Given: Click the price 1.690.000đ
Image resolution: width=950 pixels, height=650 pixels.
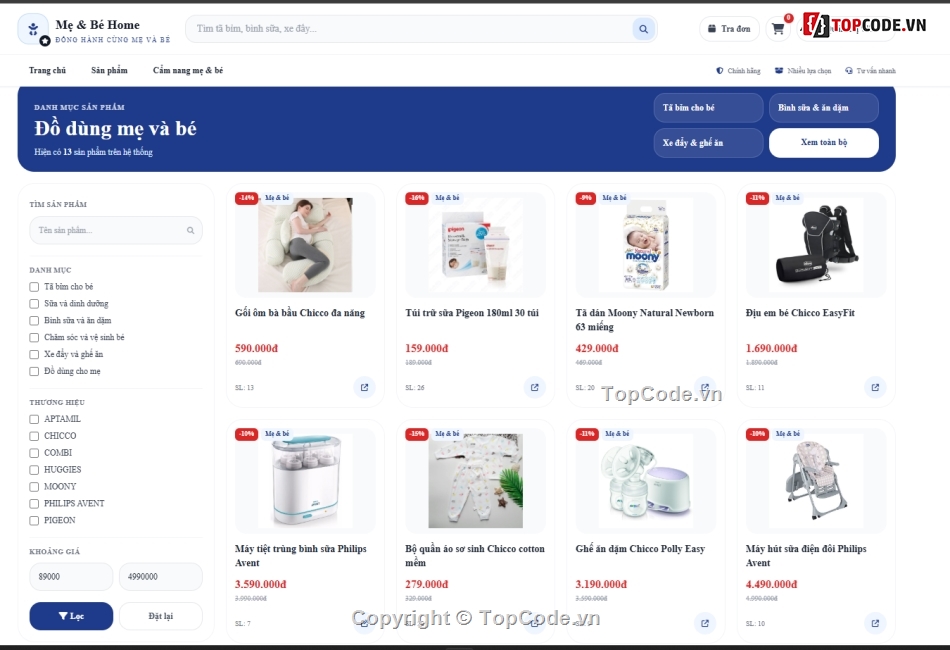Looking at the screenshot, I should tap(771, 348).
